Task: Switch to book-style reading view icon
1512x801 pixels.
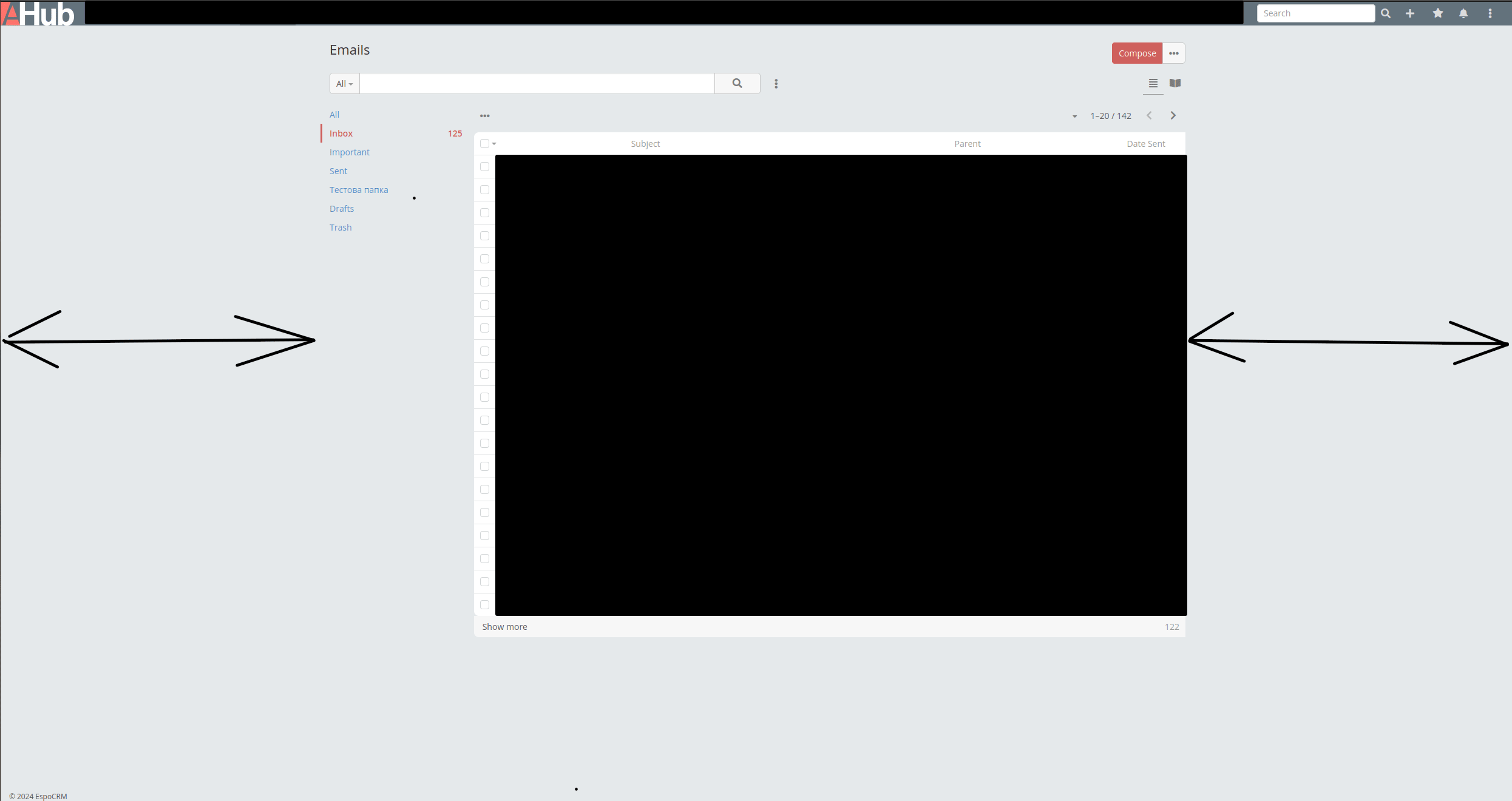Action: 1175,83
